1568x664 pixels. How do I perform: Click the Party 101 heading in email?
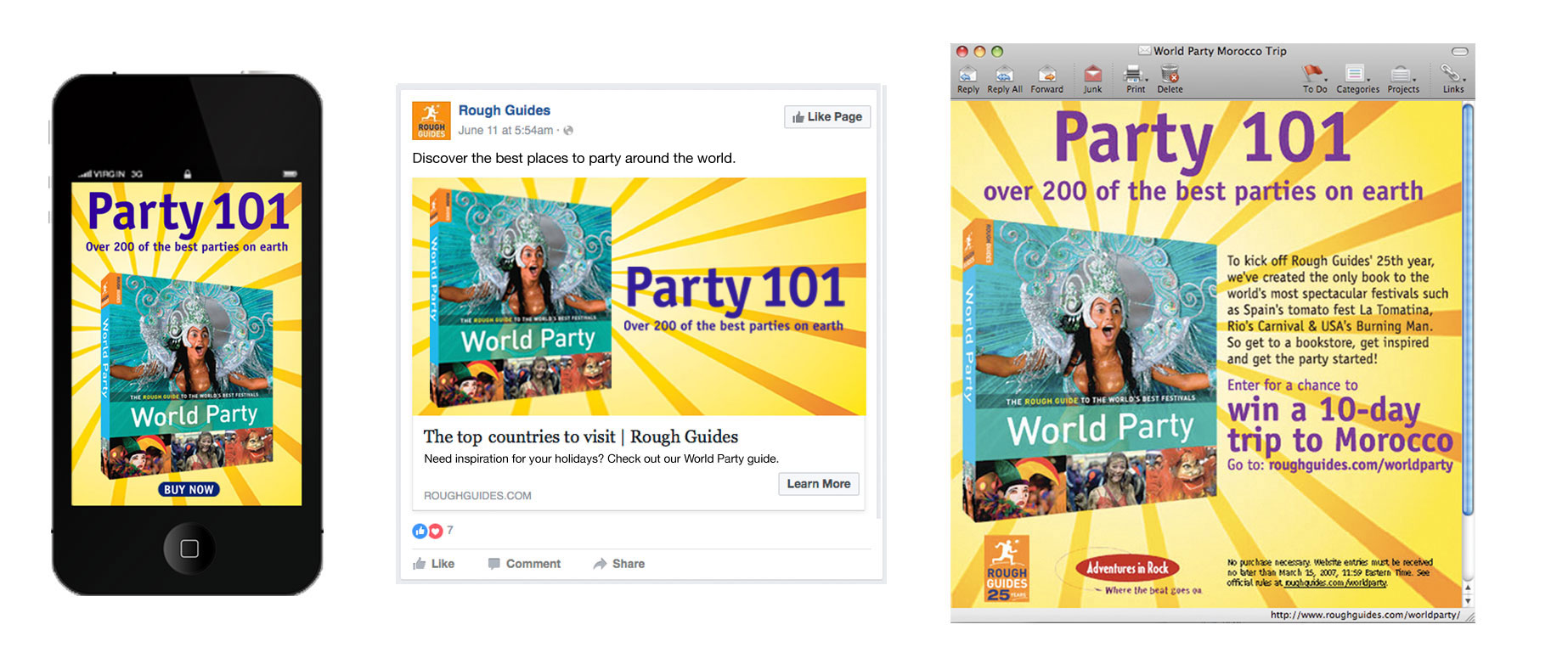[x=1203, y=138]
